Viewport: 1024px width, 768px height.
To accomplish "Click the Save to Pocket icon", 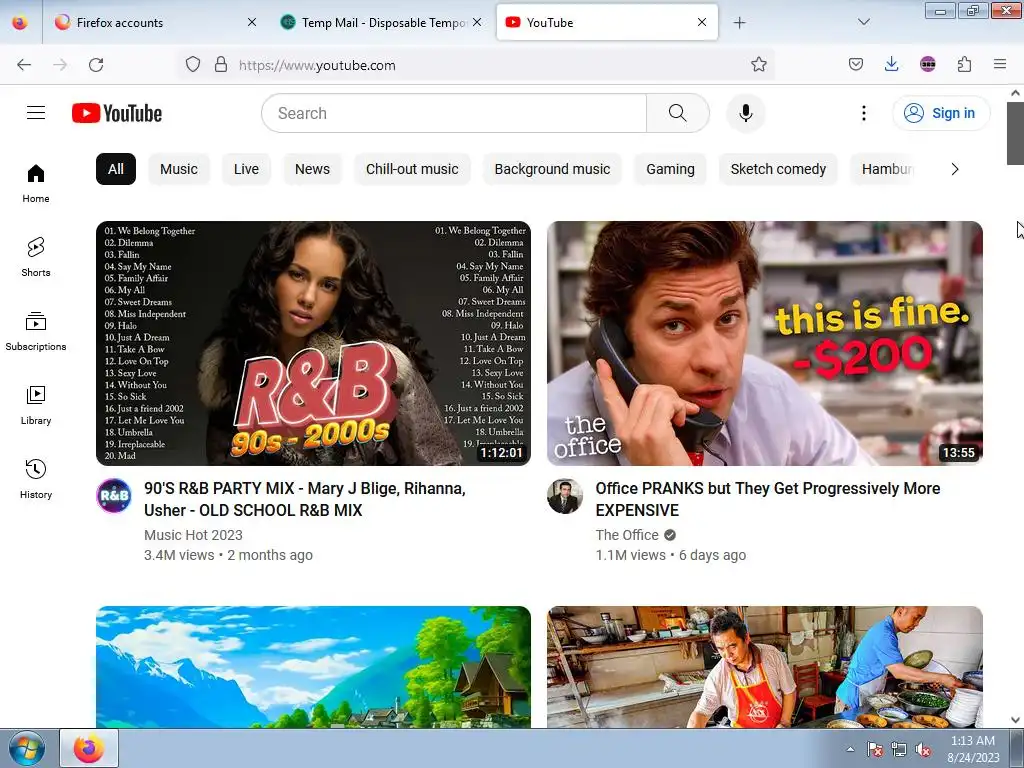I will (856, 64).
